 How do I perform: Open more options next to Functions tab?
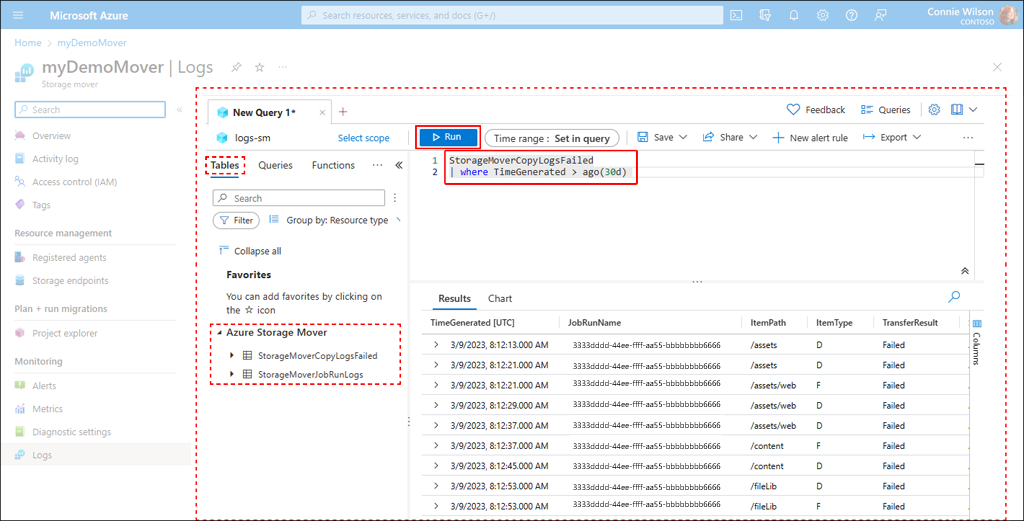[377, 165]
